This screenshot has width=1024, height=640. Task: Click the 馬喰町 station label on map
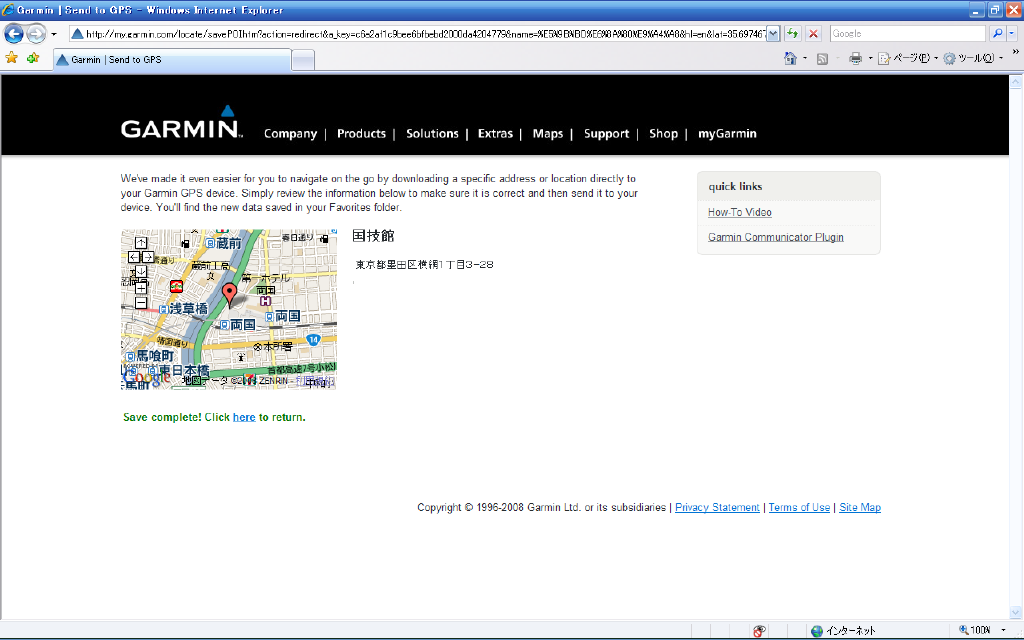151,356
